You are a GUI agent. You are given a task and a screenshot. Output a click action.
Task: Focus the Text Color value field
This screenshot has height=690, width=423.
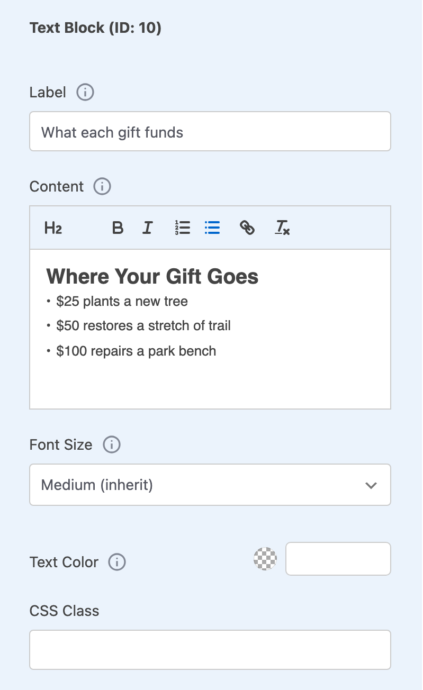point(338,559)
